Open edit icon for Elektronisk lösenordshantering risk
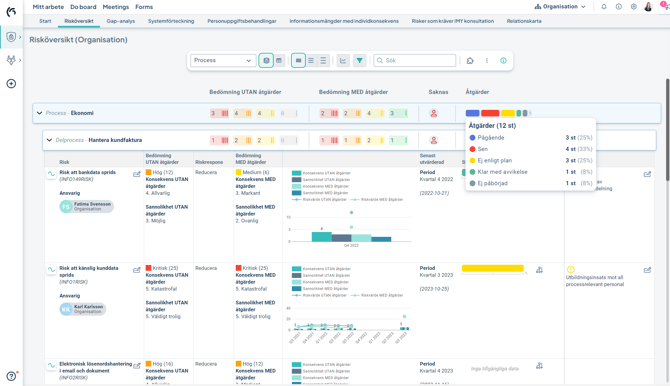 [x=137, y=366]
